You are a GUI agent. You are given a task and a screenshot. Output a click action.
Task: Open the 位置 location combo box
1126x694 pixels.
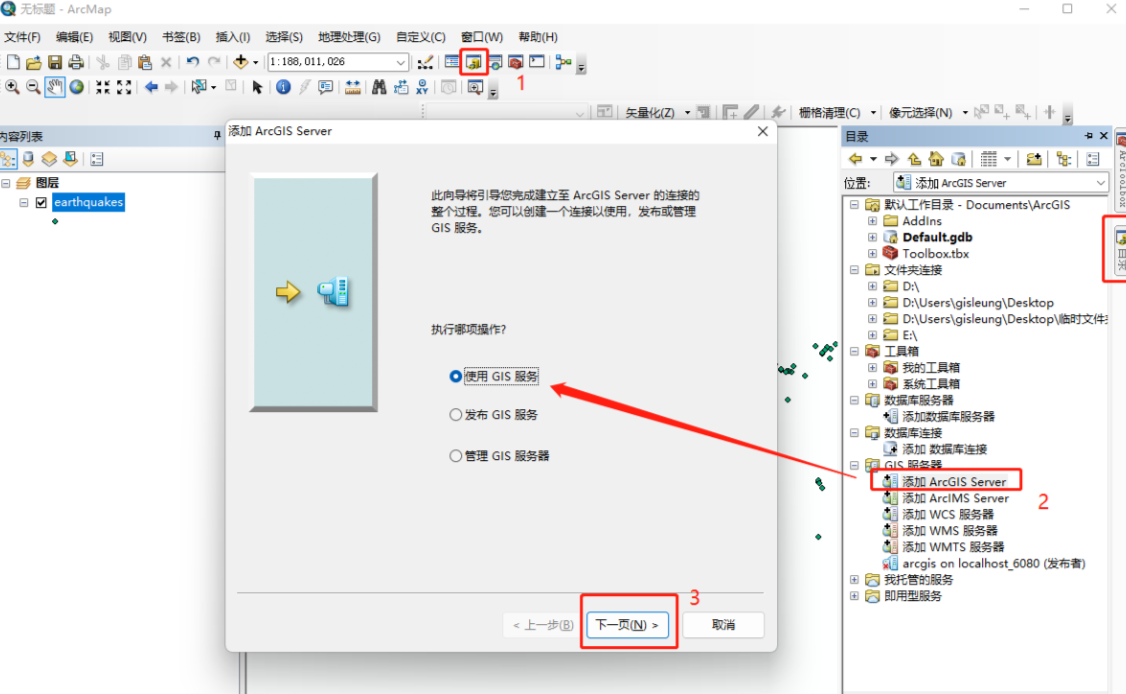pos(1000,183)
